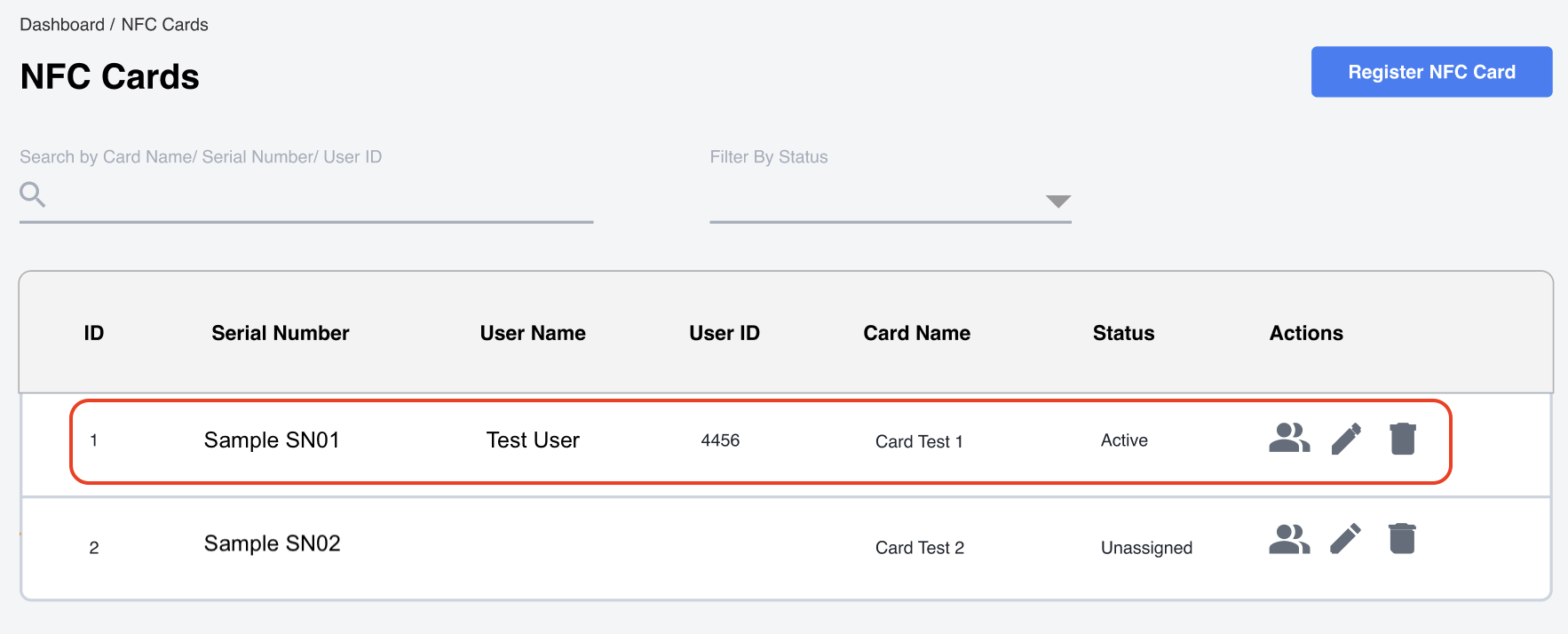Click Register NFC Card button
Screen dimensions: 1568x634
point(1431,72)
